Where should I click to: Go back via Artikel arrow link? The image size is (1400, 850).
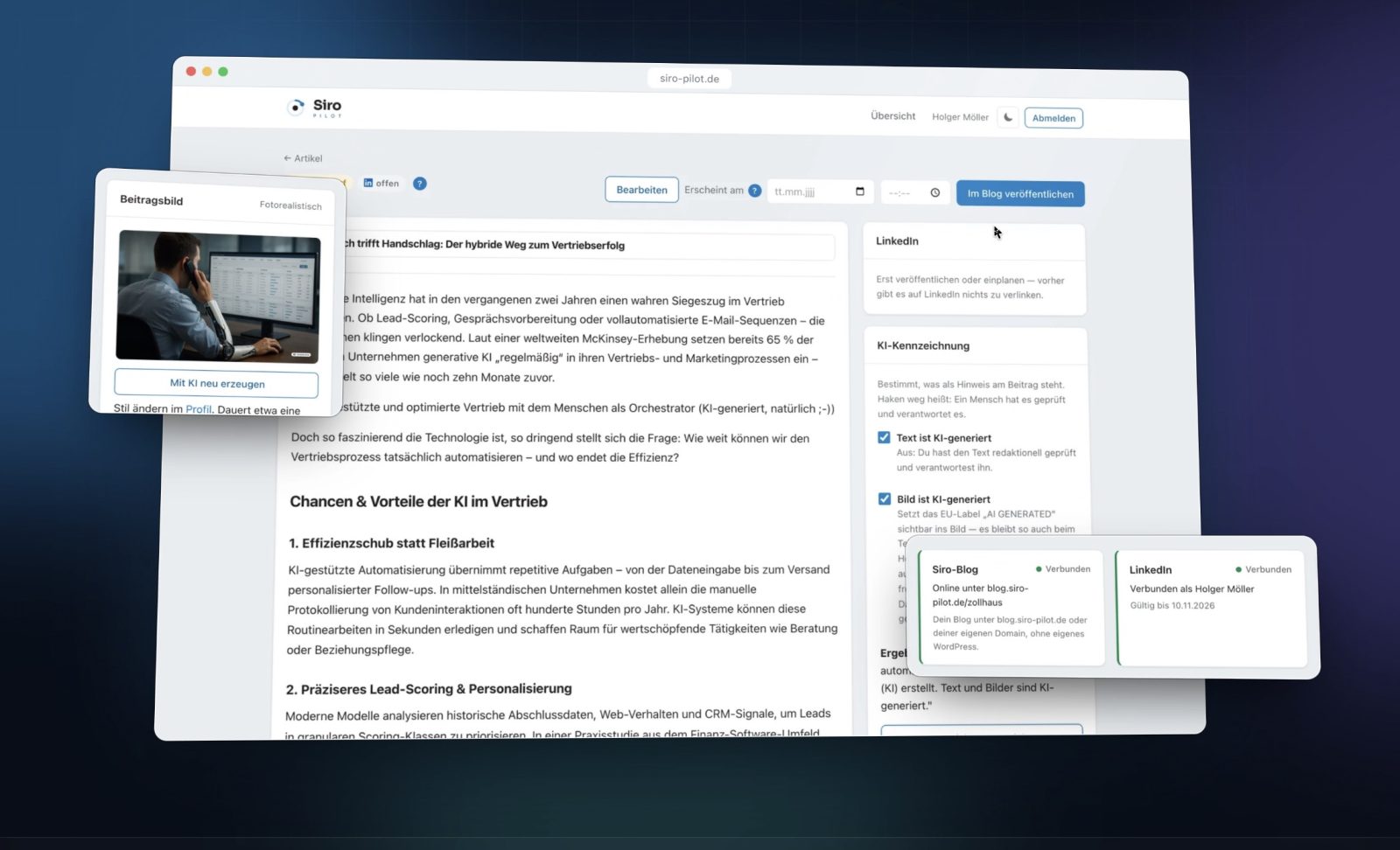(x=303, y=158)
